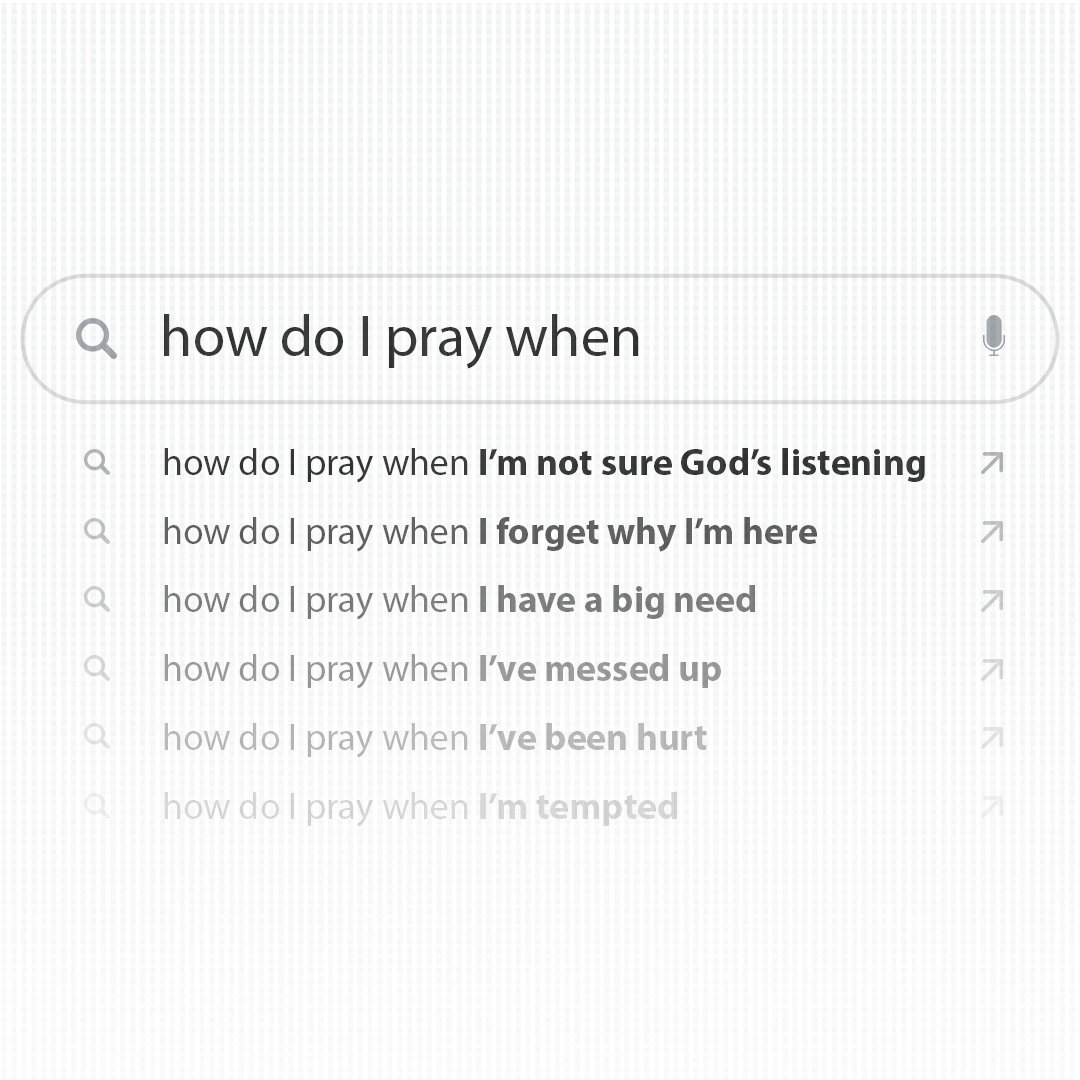Viewport: 1080px width, 1080px height.
Task: Fill query using arrow next to "big need"
Action: [x=991, y=601]
